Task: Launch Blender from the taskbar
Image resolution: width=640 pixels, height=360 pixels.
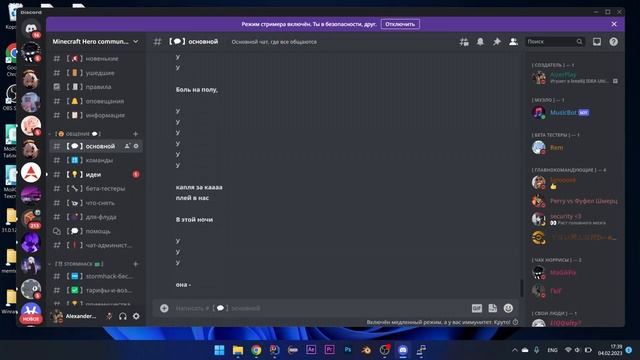Action: click(366, 350)
